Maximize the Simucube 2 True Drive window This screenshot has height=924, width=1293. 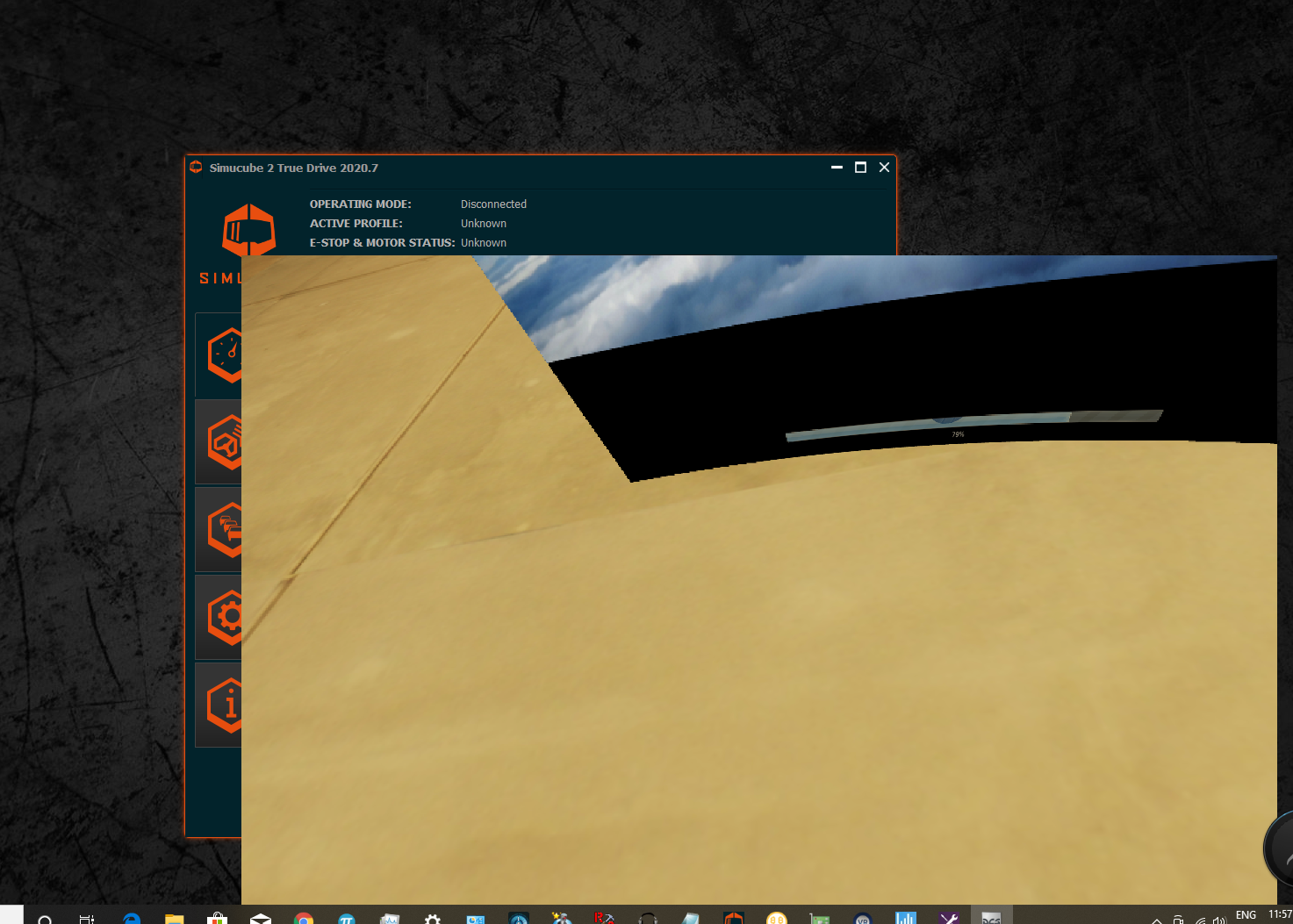pyautogui.click(x=860, y=168)
